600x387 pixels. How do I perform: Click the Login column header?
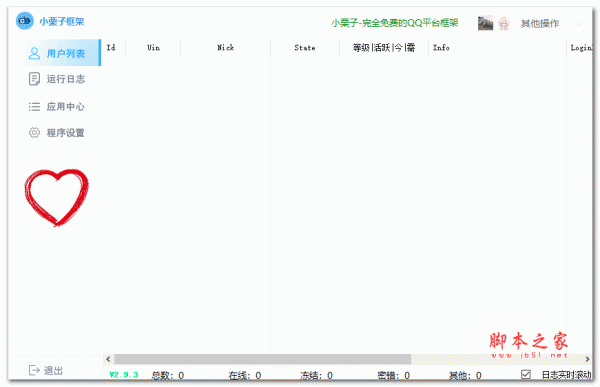(581, 47)
